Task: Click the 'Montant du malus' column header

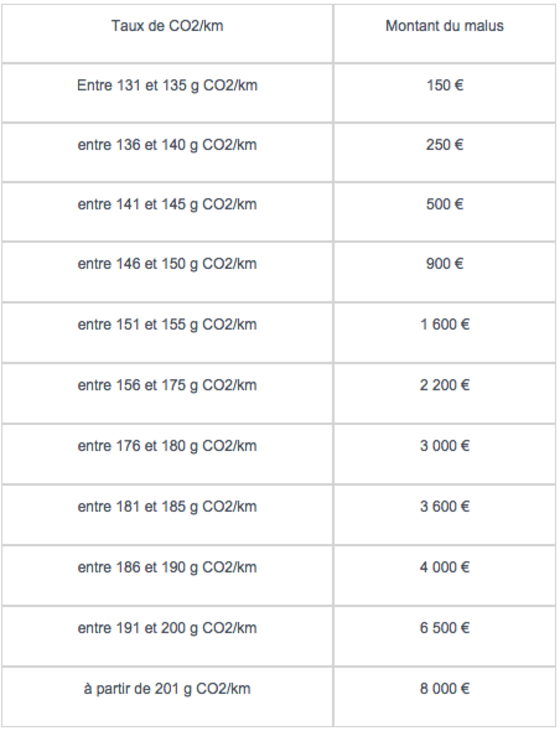Action: (444, 34)
